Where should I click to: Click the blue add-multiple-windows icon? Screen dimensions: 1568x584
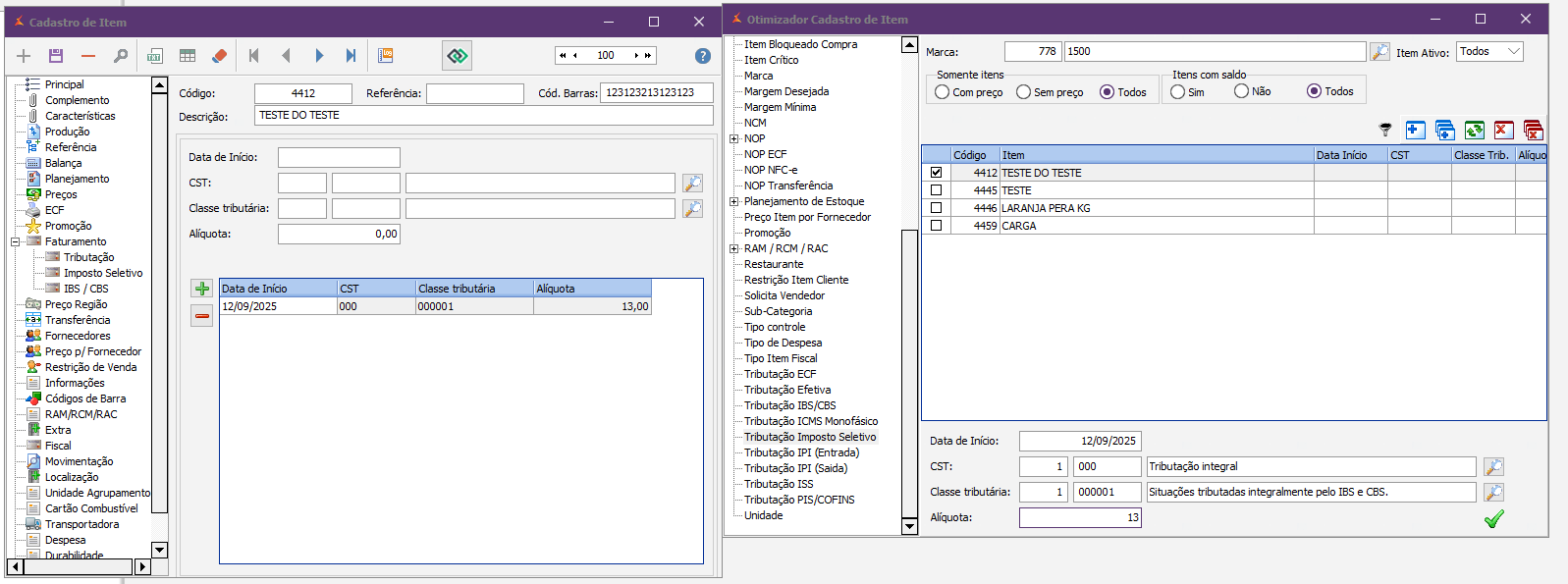coord(1444,130)
